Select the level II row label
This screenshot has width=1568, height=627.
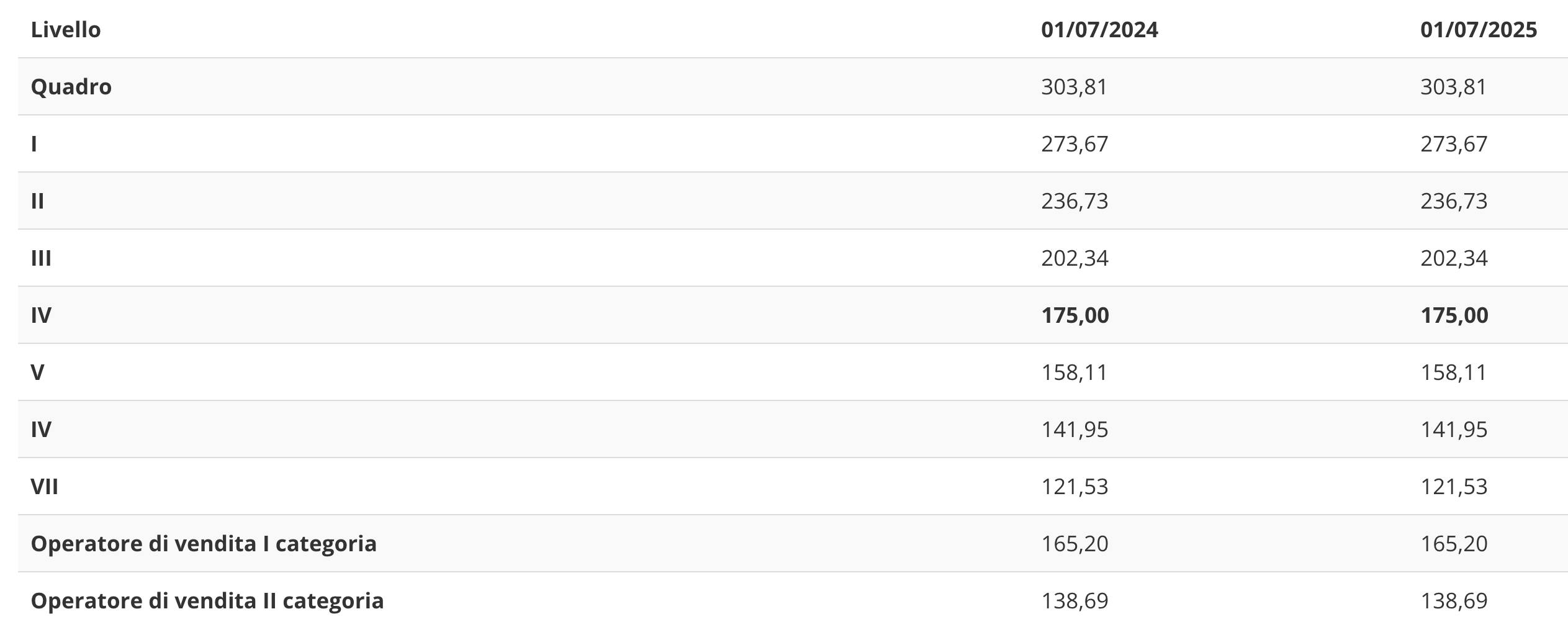point(38,201)
